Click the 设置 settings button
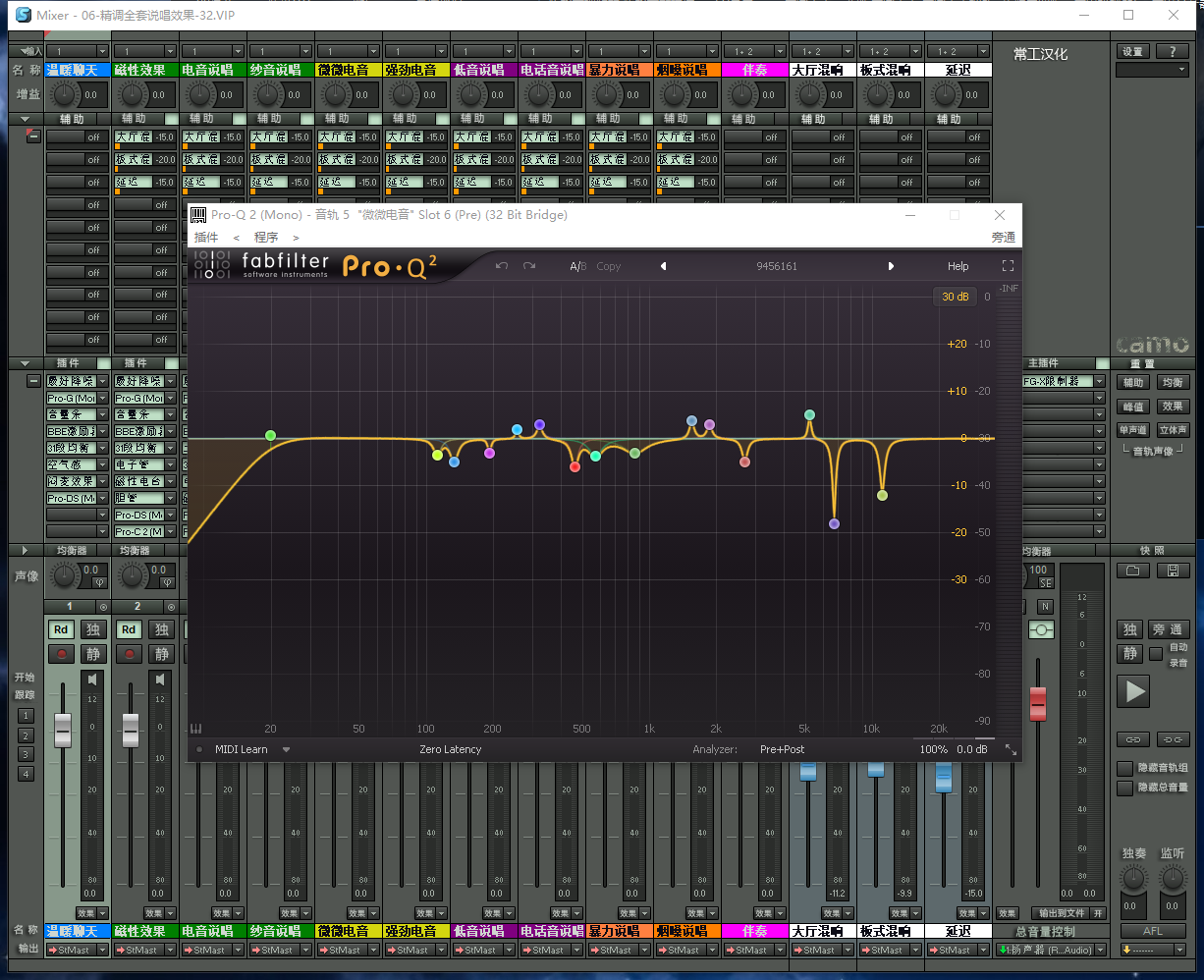 pyautogui.click(x=1132, y=51)
